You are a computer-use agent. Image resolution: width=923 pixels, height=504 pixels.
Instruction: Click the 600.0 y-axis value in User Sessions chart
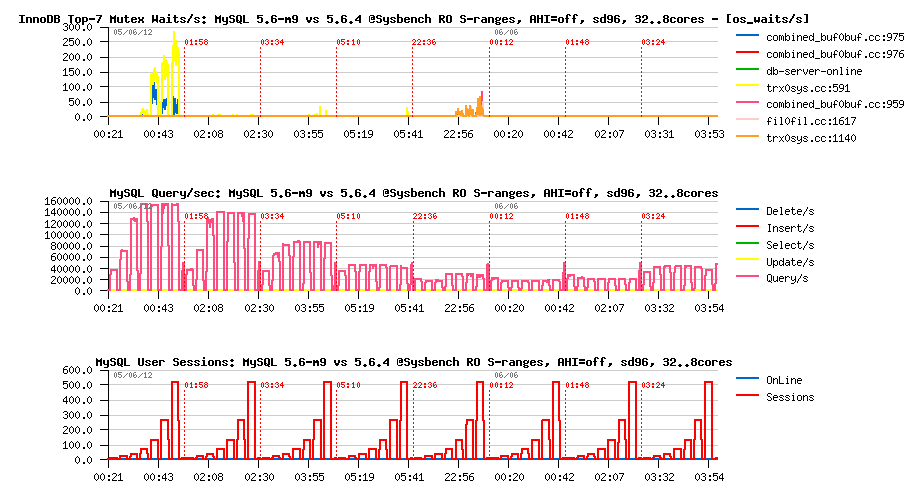(78, 370)
